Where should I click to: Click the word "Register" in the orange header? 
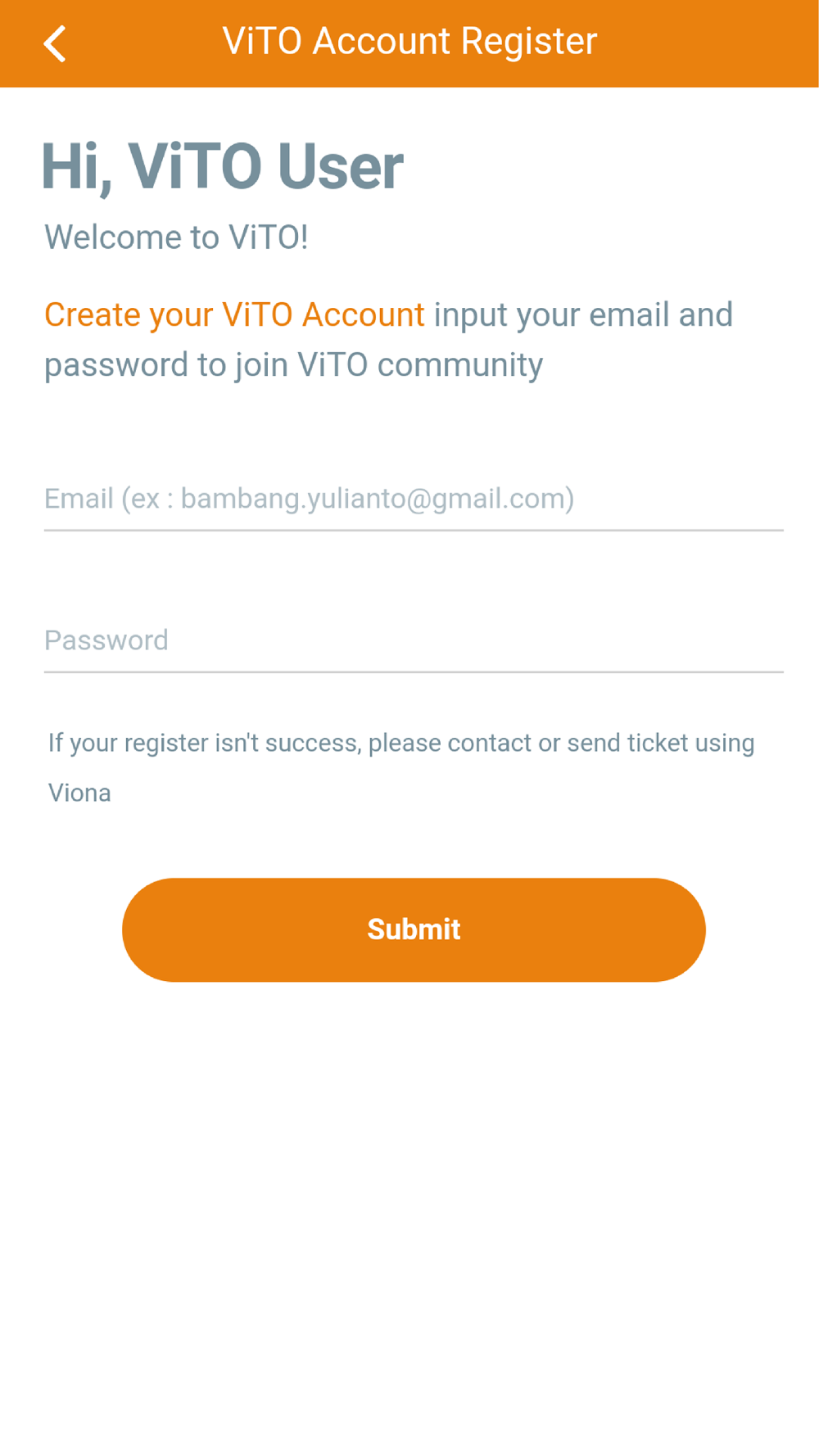[x=529, y=42]
